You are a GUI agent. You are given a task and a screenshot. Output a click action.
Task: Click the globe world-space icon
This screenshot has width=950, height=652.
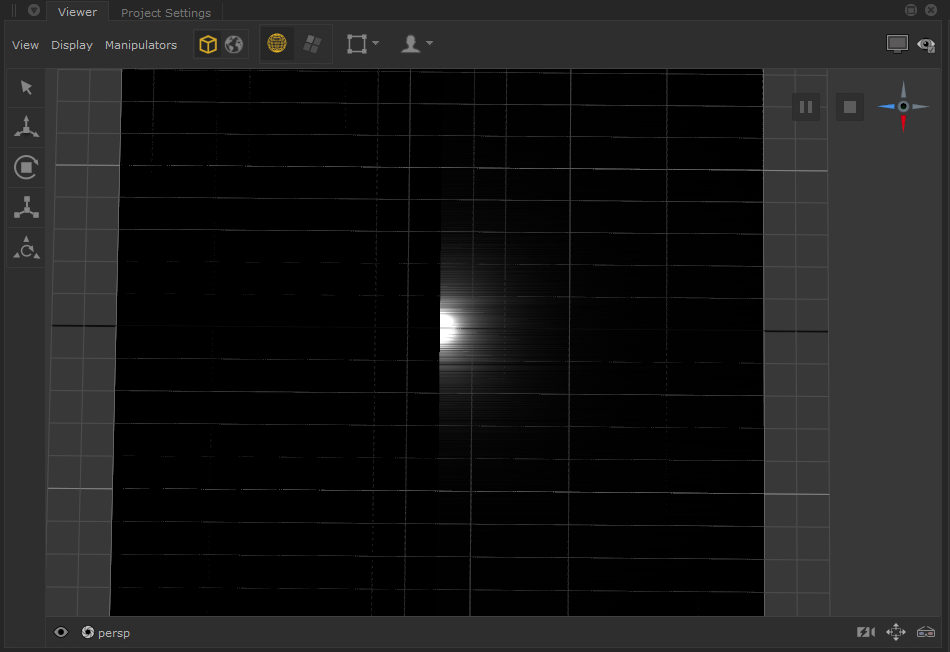[x=234, y=45]
